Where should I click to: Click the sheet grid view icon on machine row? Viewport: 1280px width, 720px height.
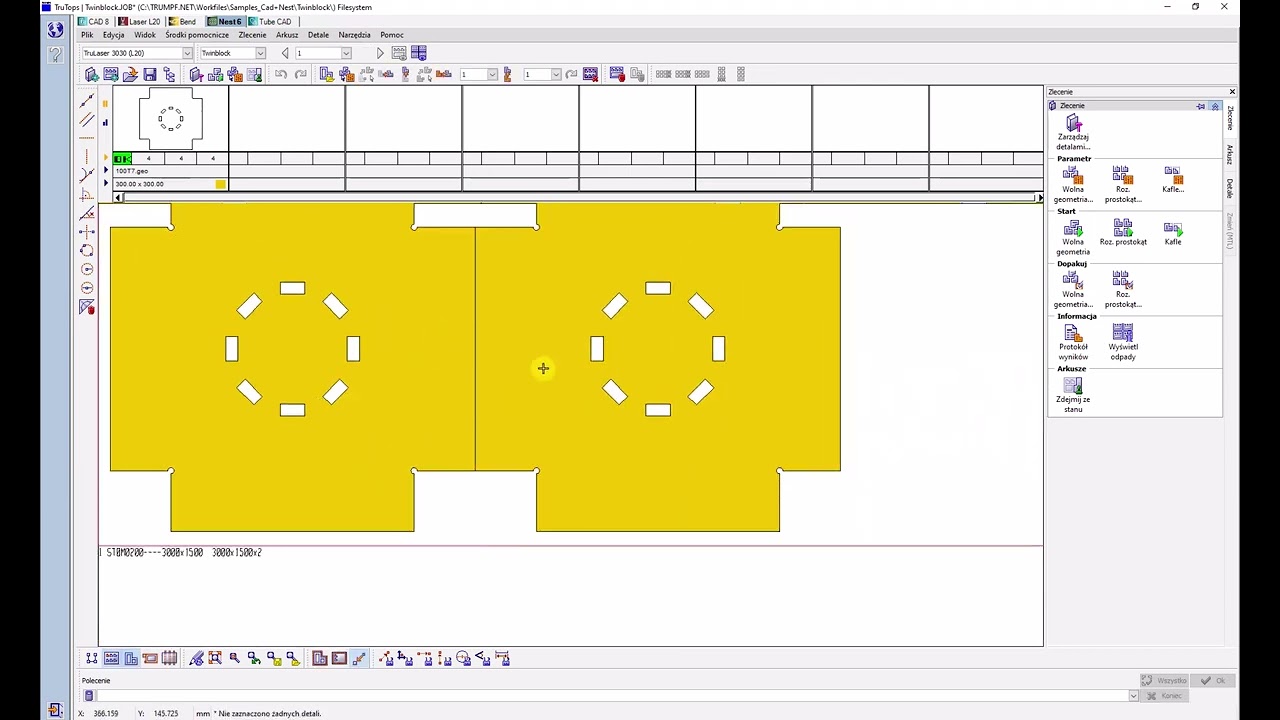click(x=418, y=53)
